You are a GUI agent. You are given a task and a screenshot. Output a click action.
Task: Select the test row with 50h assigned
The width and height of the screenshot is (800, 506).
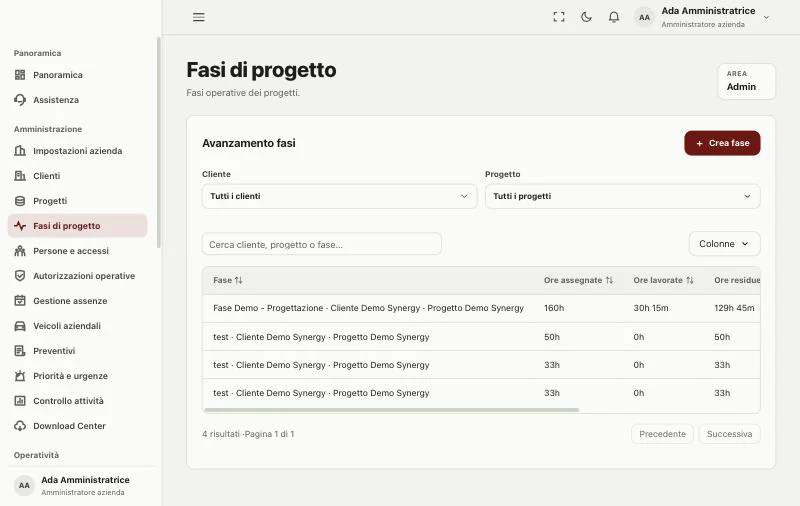point(481,337)
